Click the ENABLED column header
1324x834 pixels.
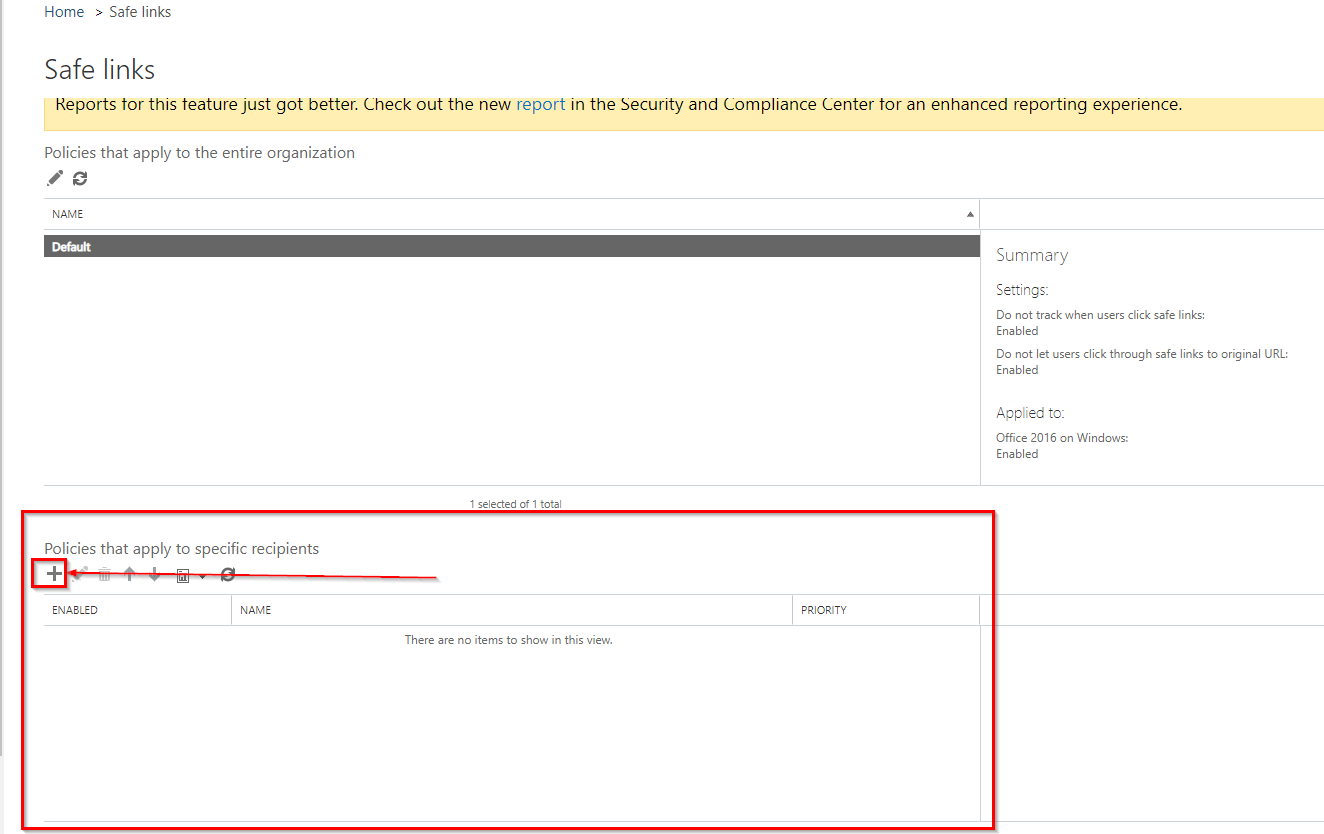point(74,610)
